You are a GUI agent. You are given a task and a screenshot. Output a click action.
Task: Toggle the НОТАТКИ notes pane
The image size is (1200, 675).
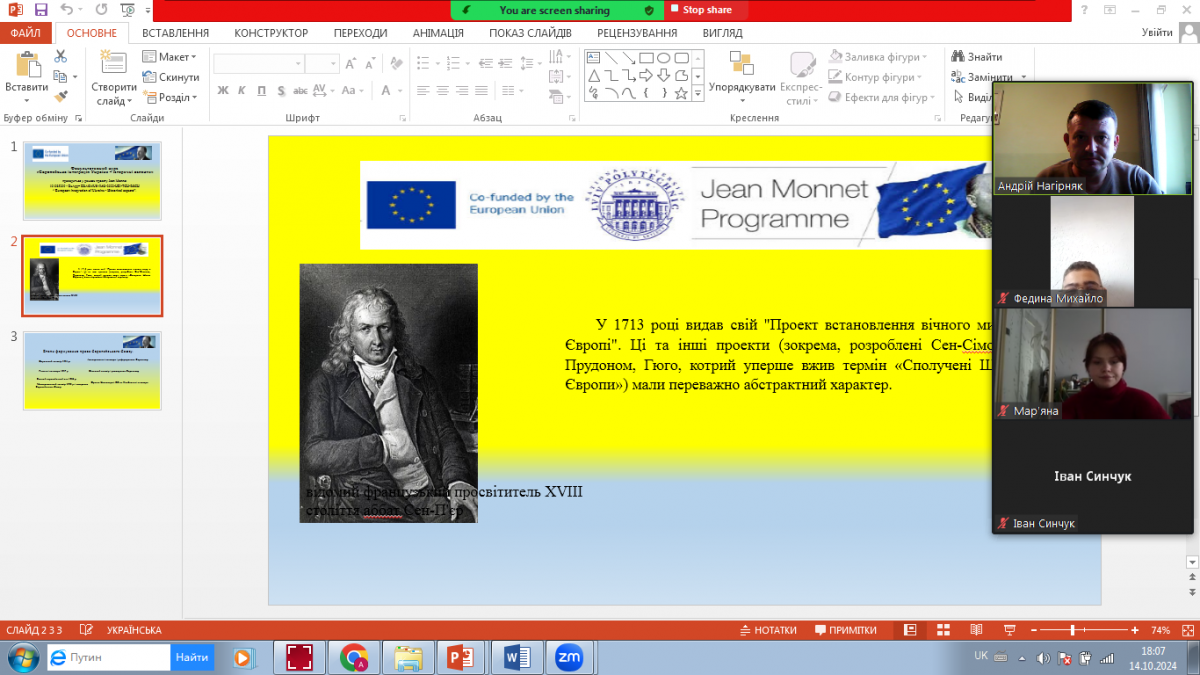768,630
